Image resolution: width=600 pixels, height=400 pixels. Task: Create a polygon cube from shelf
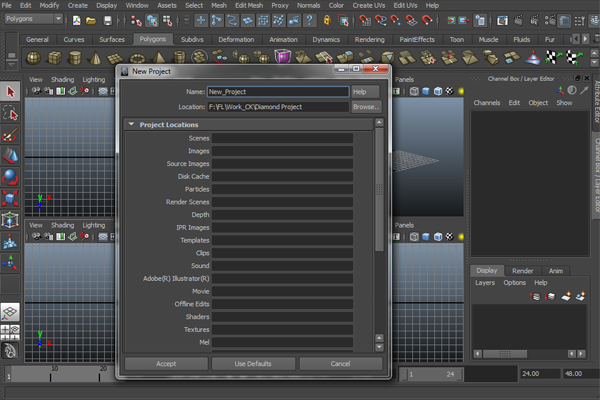coord(54,58)
